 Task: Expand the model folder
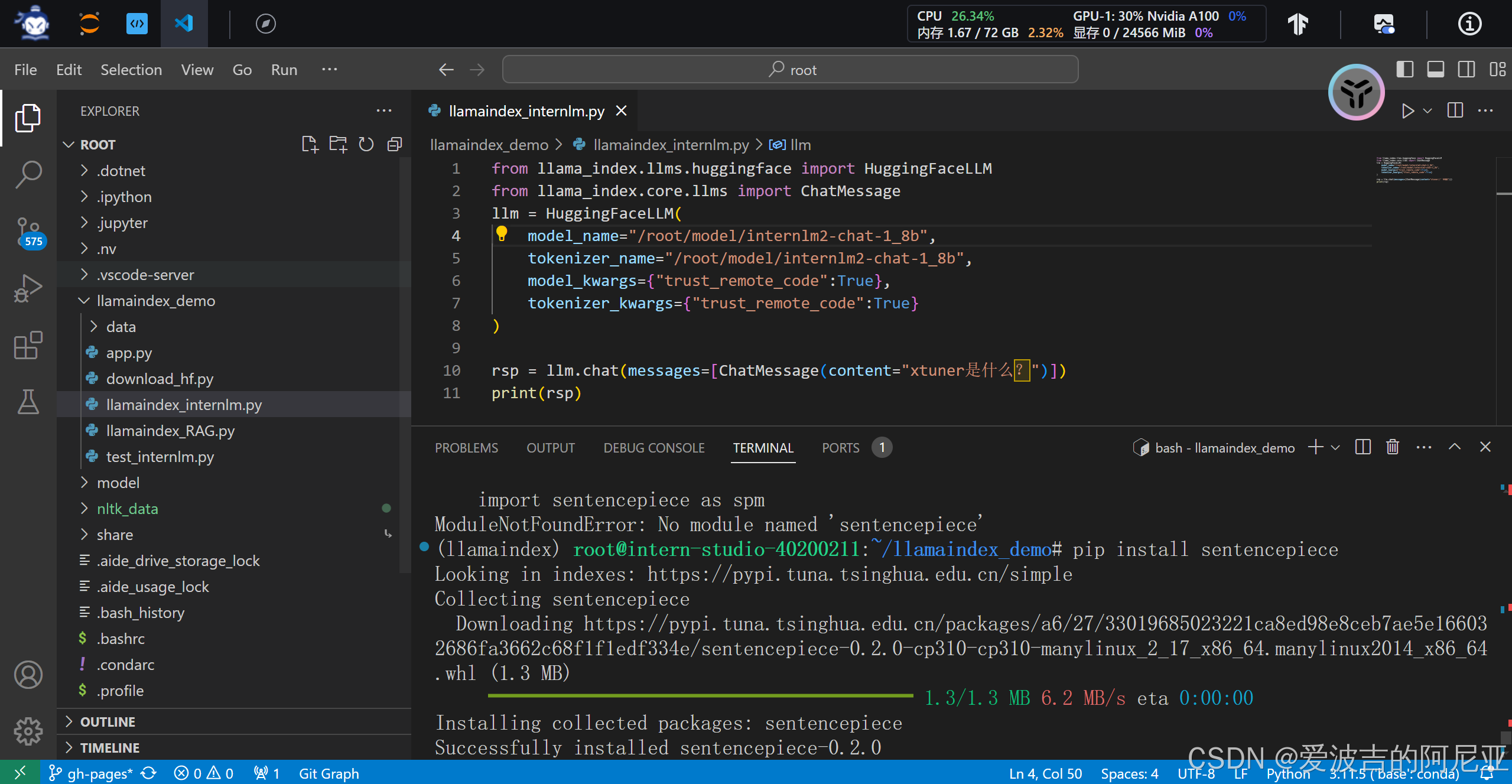tap(118, 483)
